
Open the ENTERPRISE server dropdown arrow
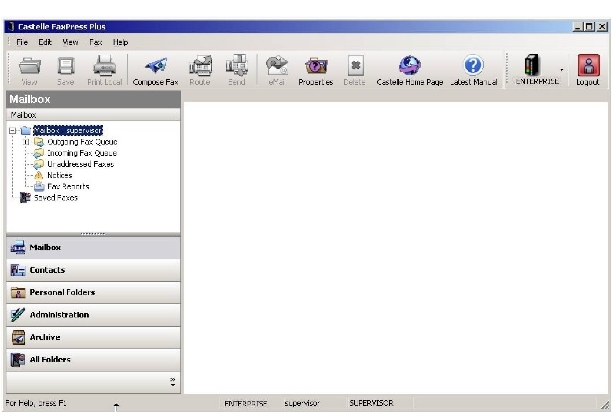point(562,70)
